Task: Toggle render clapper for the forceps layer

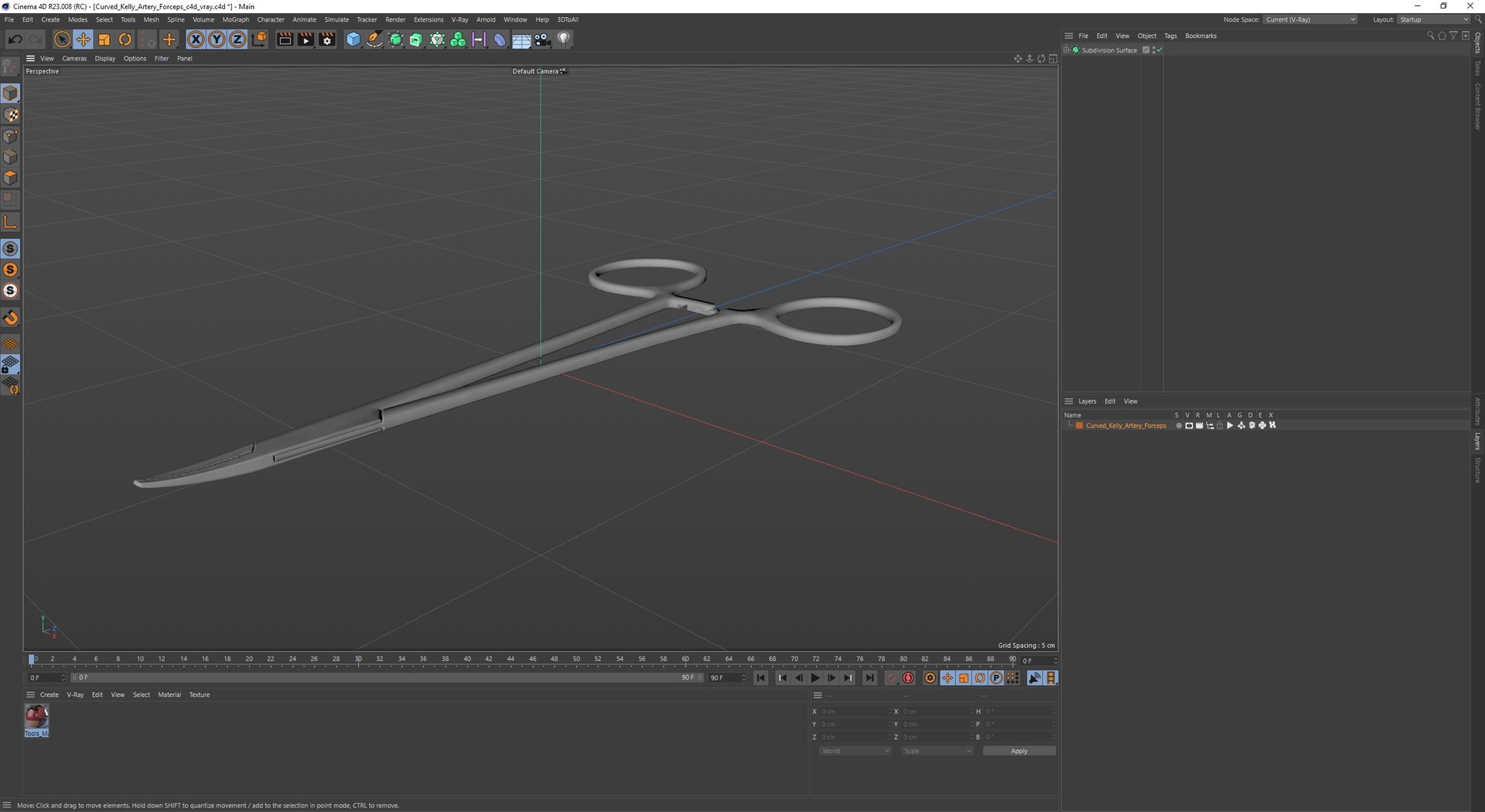Action: pos(1199,425)
